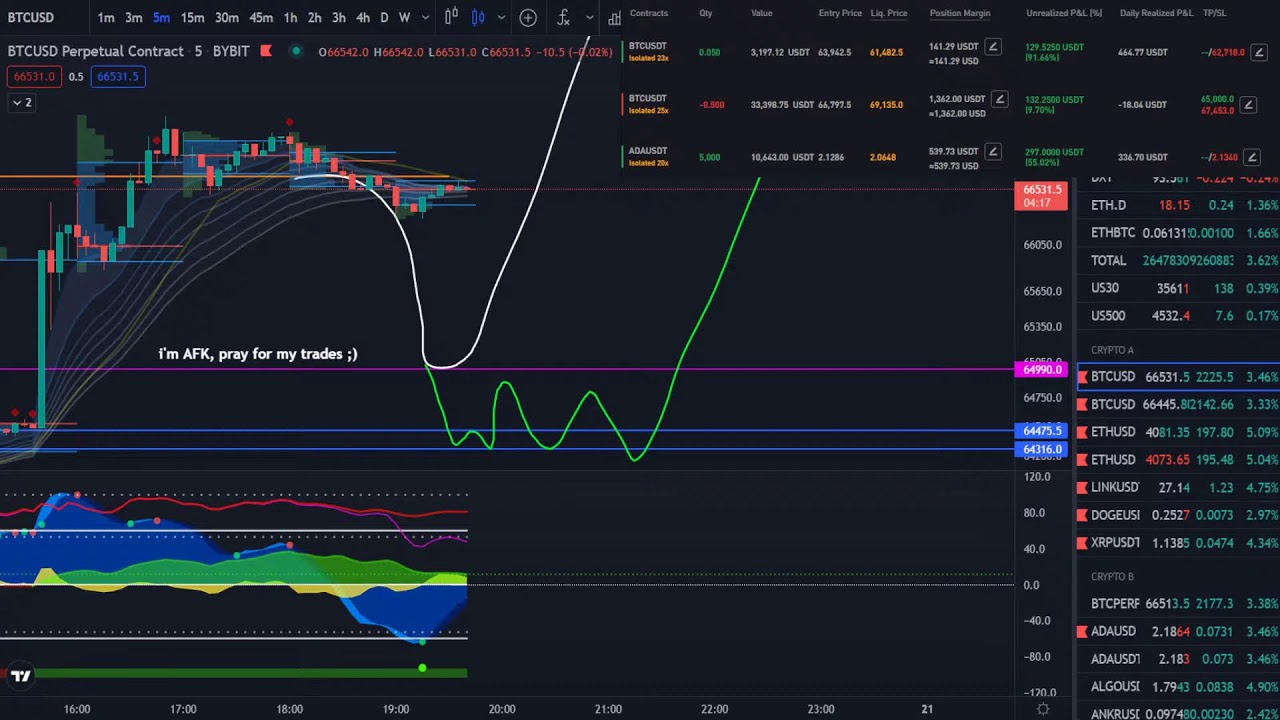Screen dimensions: 1280x720
Task: Select US30 in the watchlist
Action: pos(1178,288)
